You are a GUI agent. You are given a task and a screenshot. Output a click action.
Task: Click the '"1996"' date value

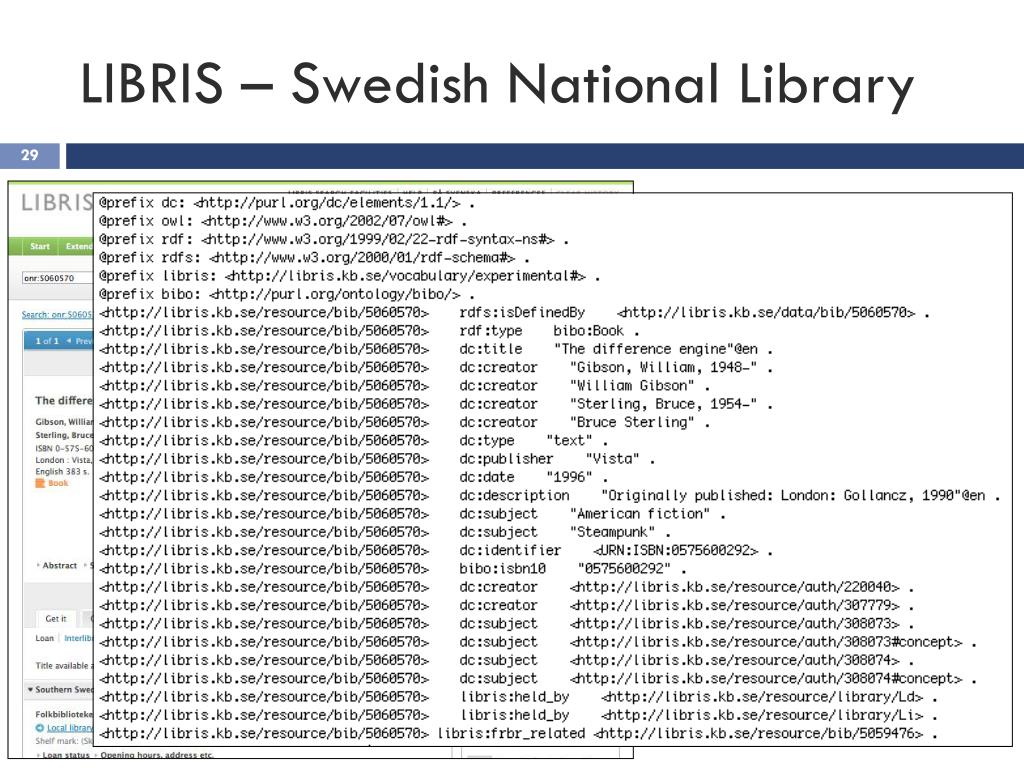coord(569,477)
